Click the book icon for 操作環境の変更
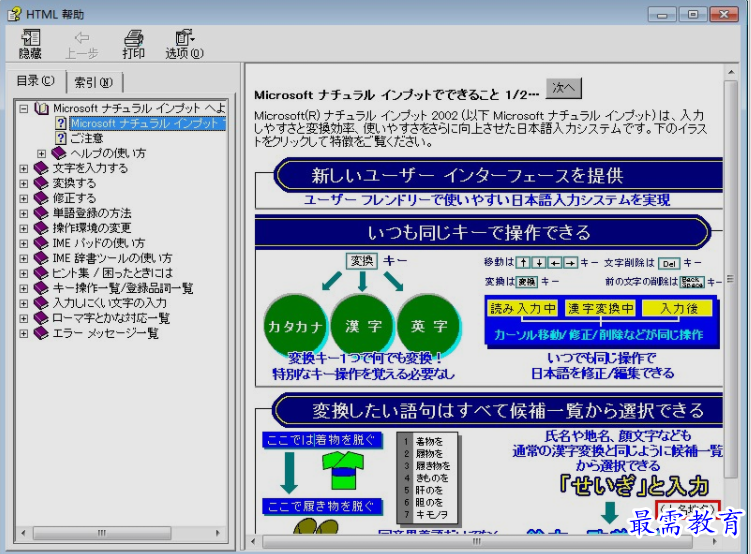The height and width of the screenshot is (554, 751). tap(41, 228)
